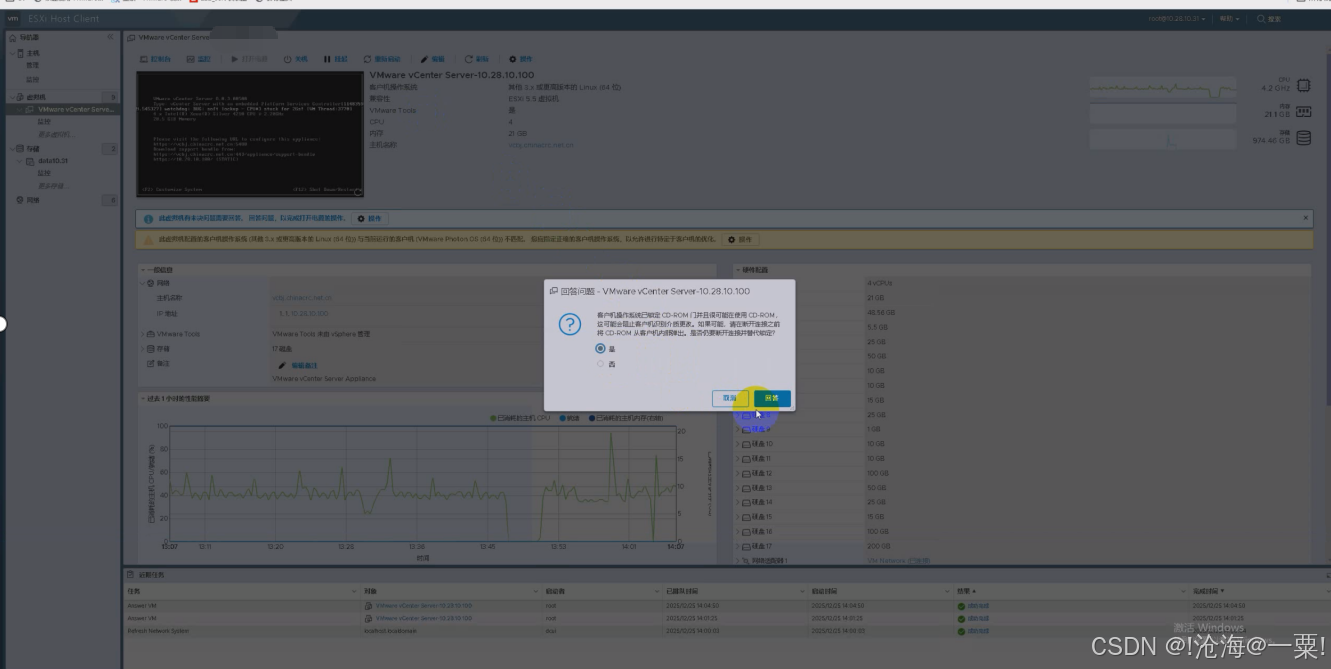Click the 打开电源 (Power on) toolbar button
Image resolution: width=1331 pixels, height=669 pixels.
pyautogui.click(x=249, y=59)
